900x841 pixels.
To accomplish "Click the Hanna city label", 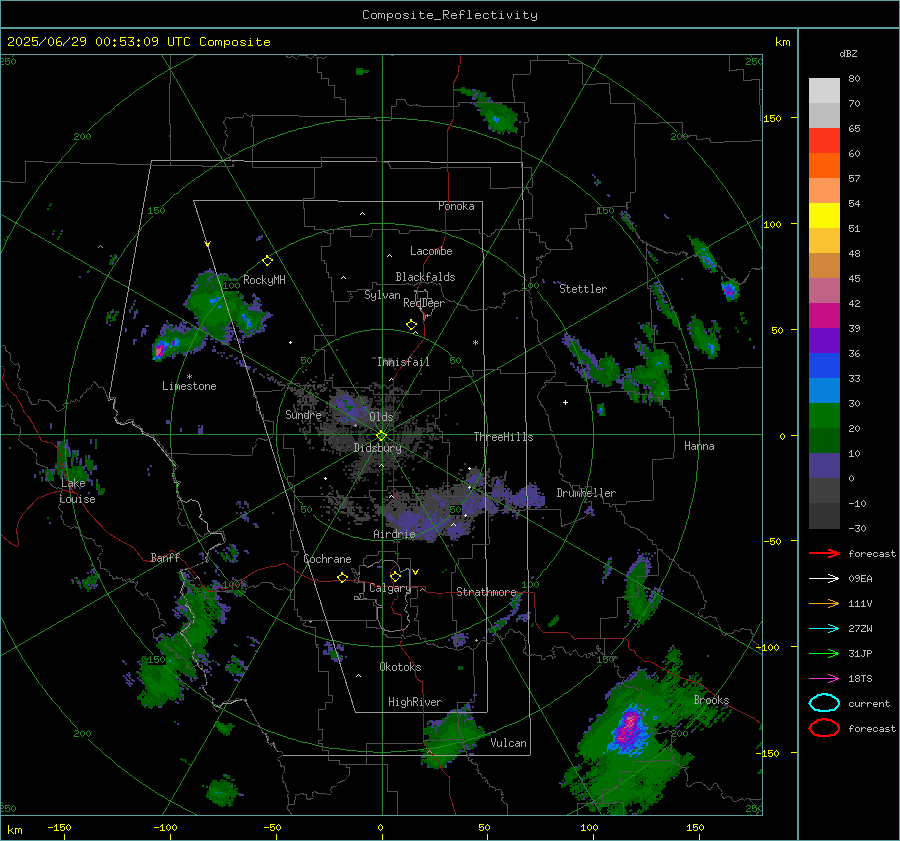I will pos(699,446).
